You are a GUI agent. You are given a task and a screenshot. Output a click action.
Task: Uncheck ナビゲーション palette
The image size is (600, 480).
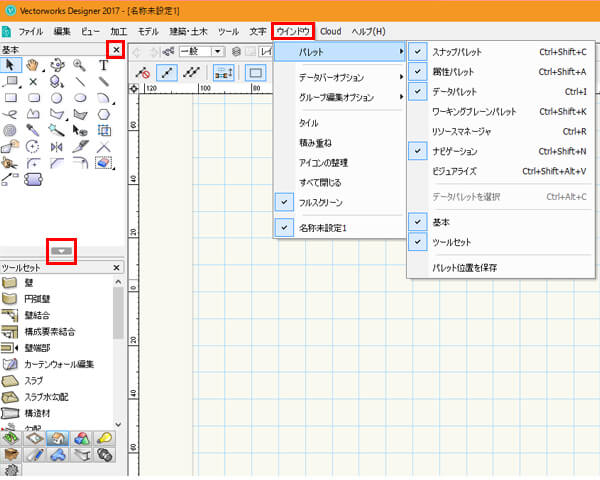tap(501, 151)
